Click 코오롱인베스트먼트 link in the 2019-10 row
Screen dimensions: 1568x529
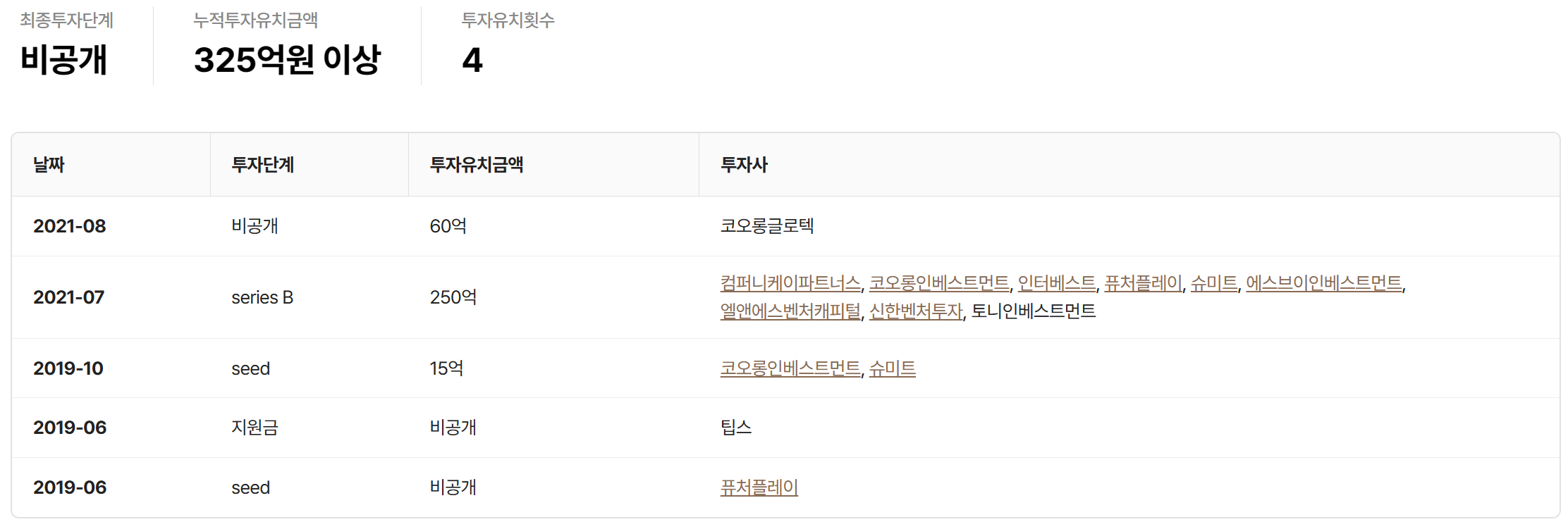point(790,368)
